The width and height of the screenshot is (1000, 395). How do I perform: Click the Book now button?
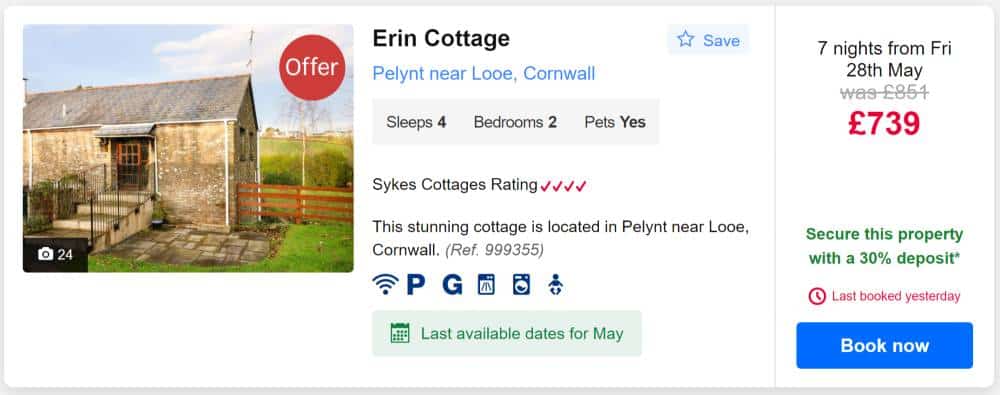885,345
